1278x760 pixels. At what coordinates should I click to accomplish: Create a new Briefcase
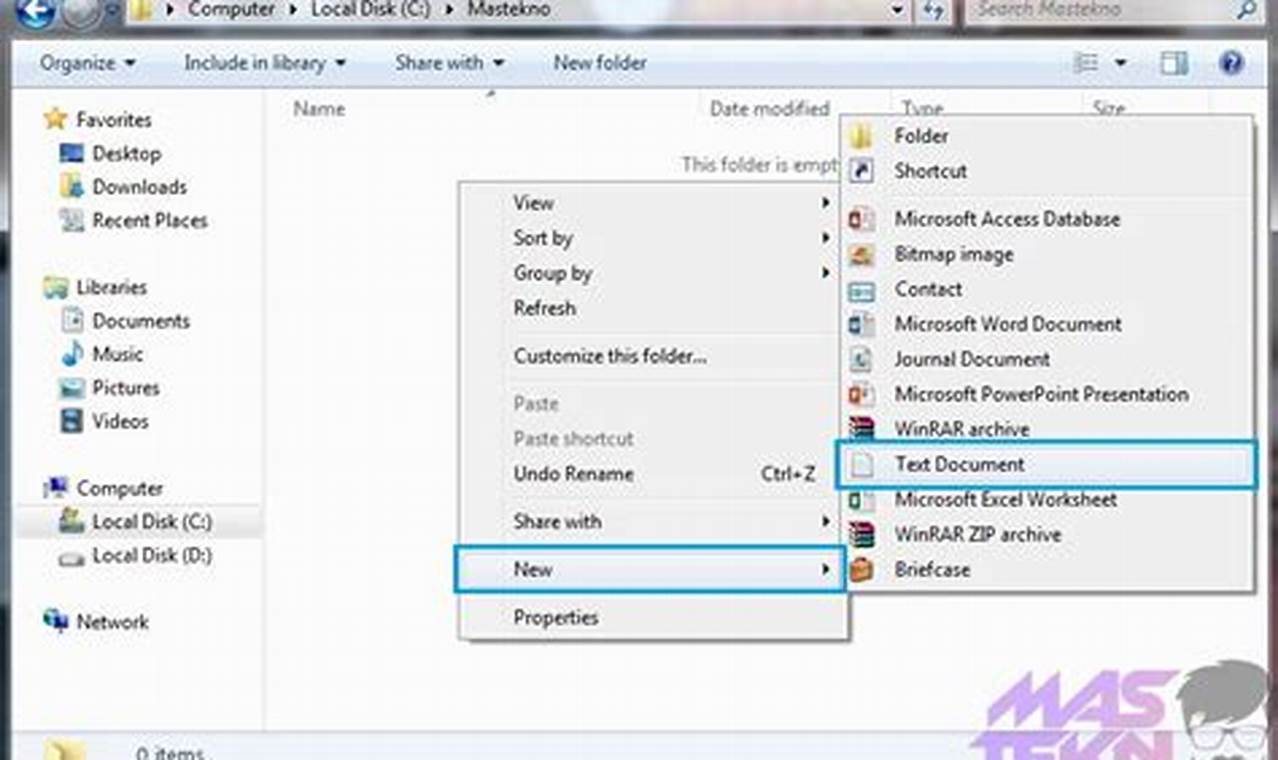coord(935,569)
